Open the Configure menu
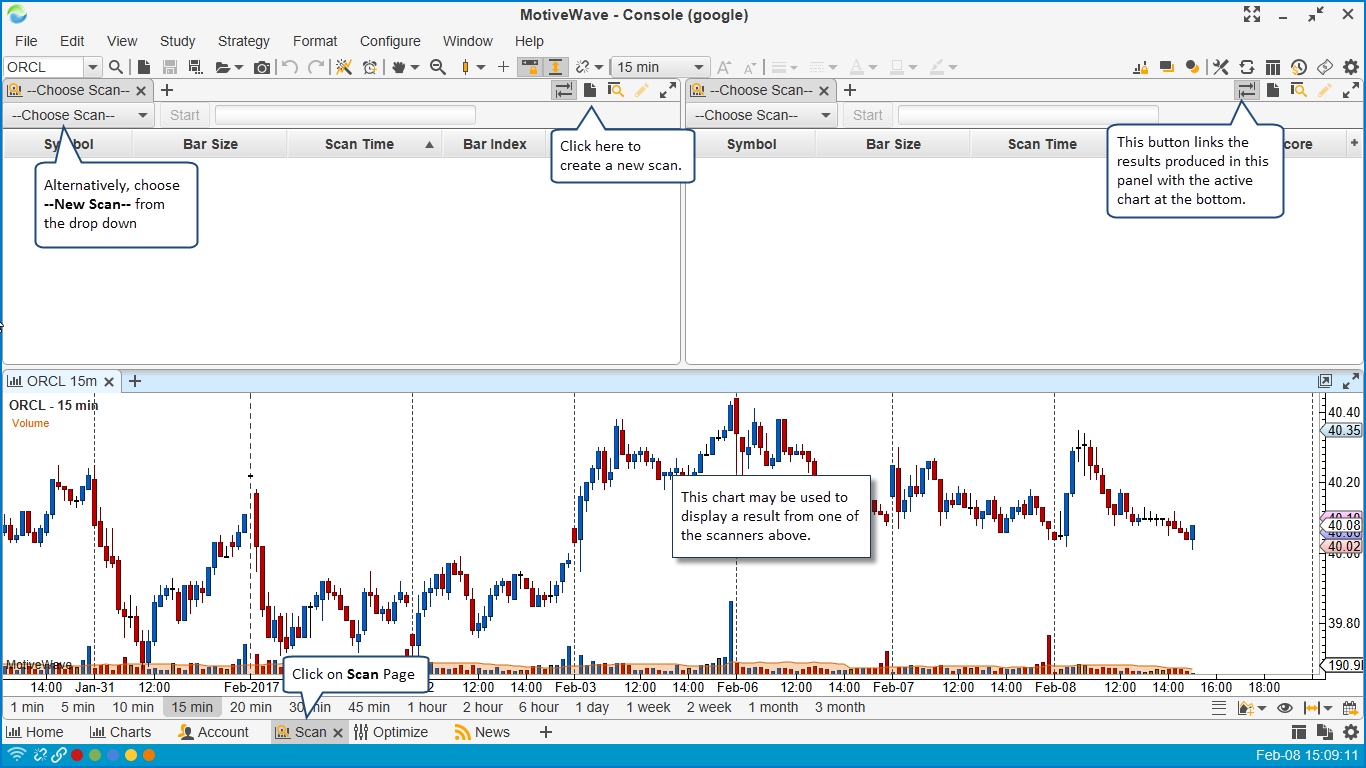 390,41
